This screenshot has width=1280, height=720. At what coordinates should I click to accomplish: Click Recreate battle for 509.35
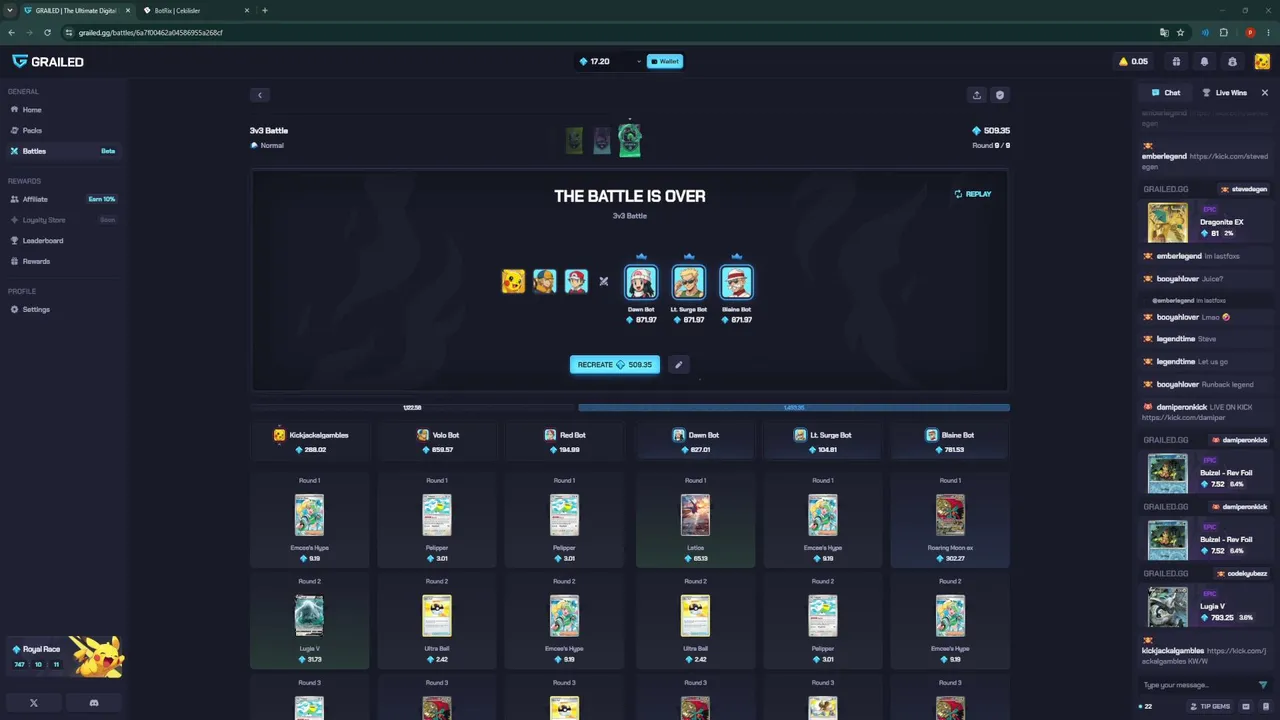615,365
